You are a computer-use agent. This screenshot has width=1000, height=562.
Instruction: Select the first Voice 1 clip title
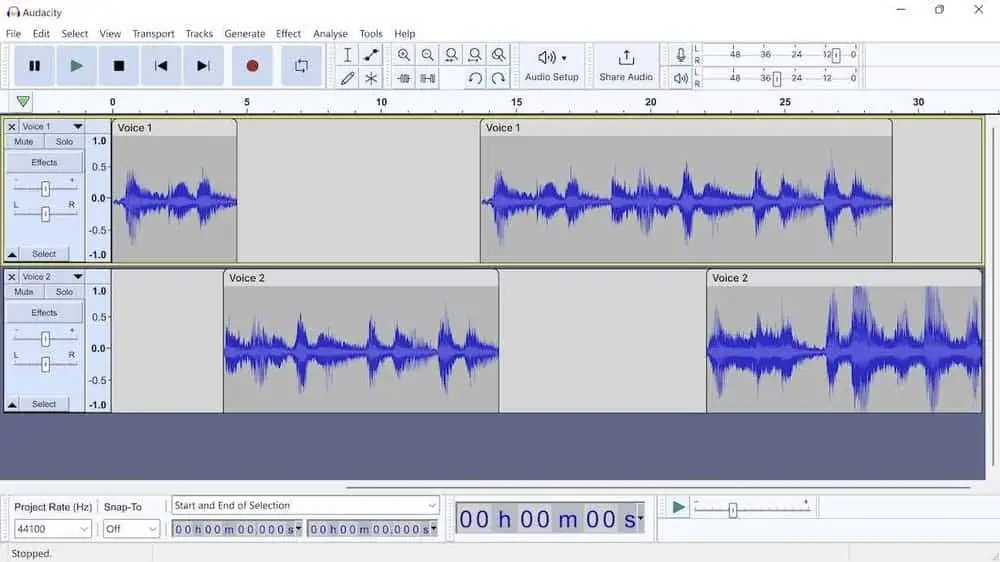pos(135,128)
